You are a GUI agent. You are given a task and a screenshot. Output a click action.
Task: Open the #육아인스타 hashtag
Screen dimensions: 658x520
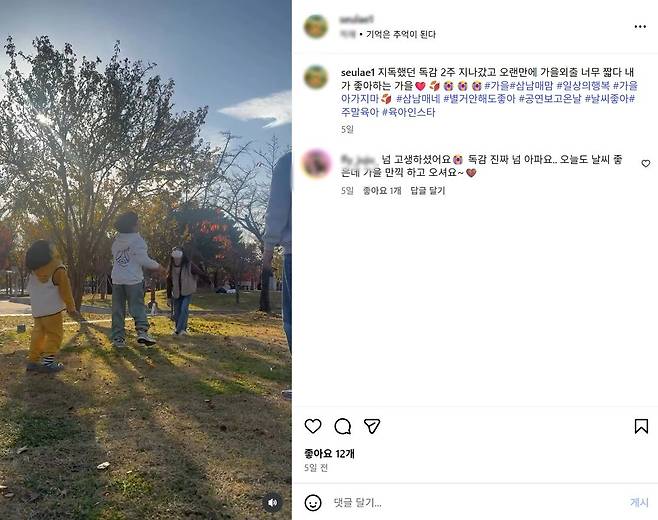[409, 112]
